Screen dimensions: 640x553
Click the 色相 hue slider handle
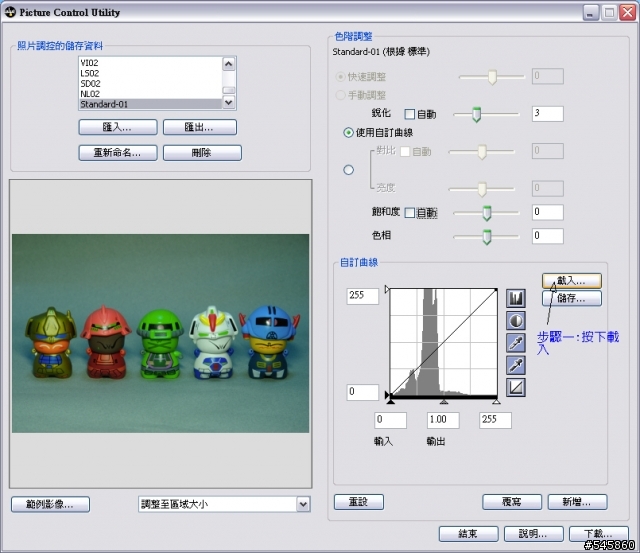pyautogui.click(x=487, y=237)
